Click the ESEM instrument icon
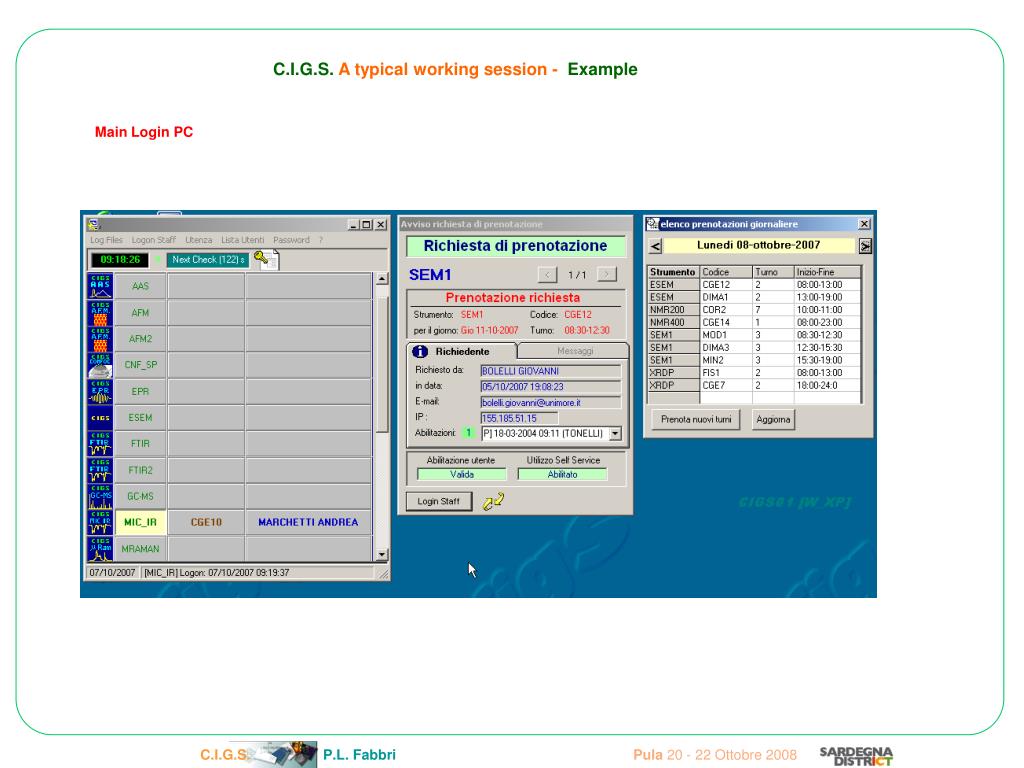This screenshot has height=768, width=1024. click(x=100, y=417)
